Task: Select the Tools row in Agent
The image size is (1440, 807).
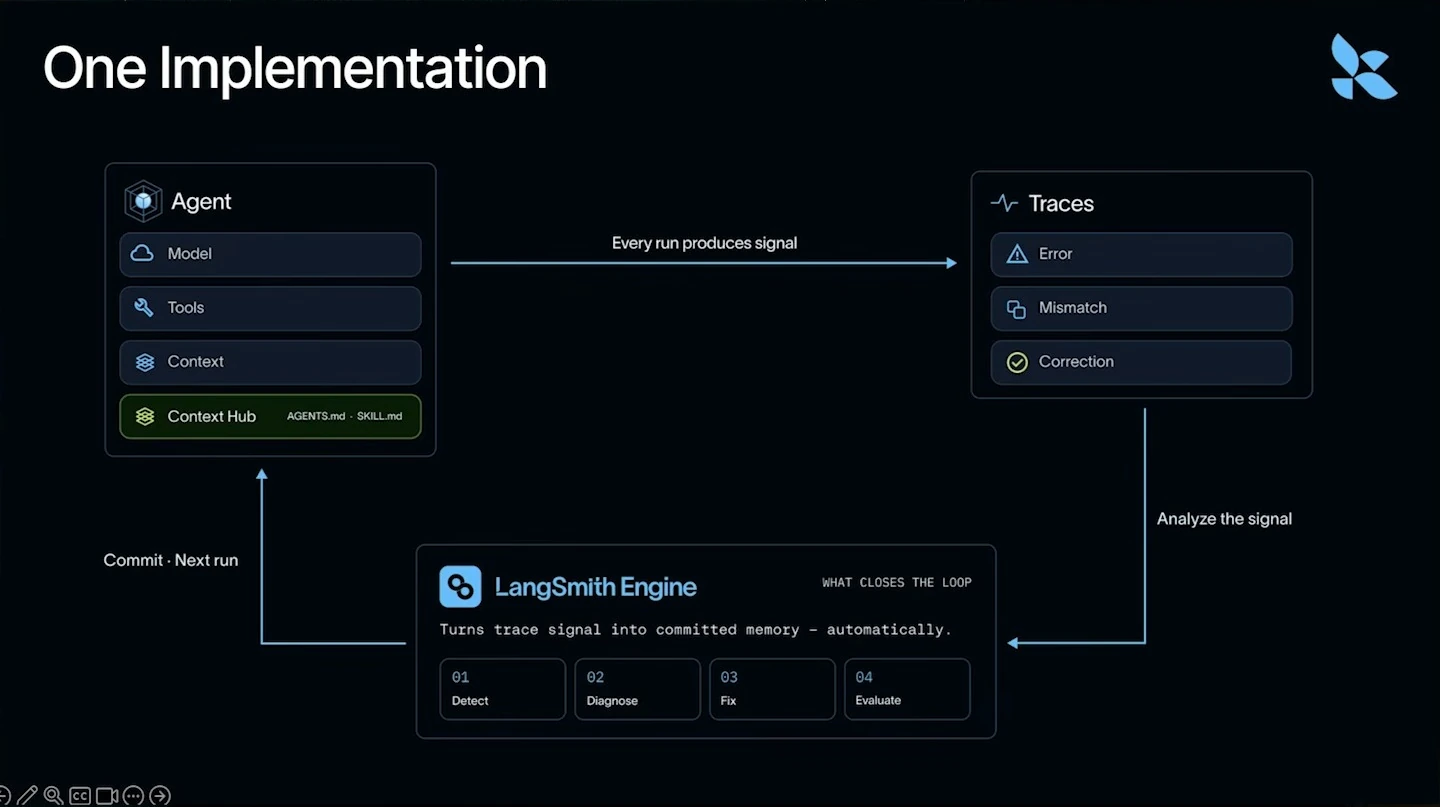Action: [270, 308]
